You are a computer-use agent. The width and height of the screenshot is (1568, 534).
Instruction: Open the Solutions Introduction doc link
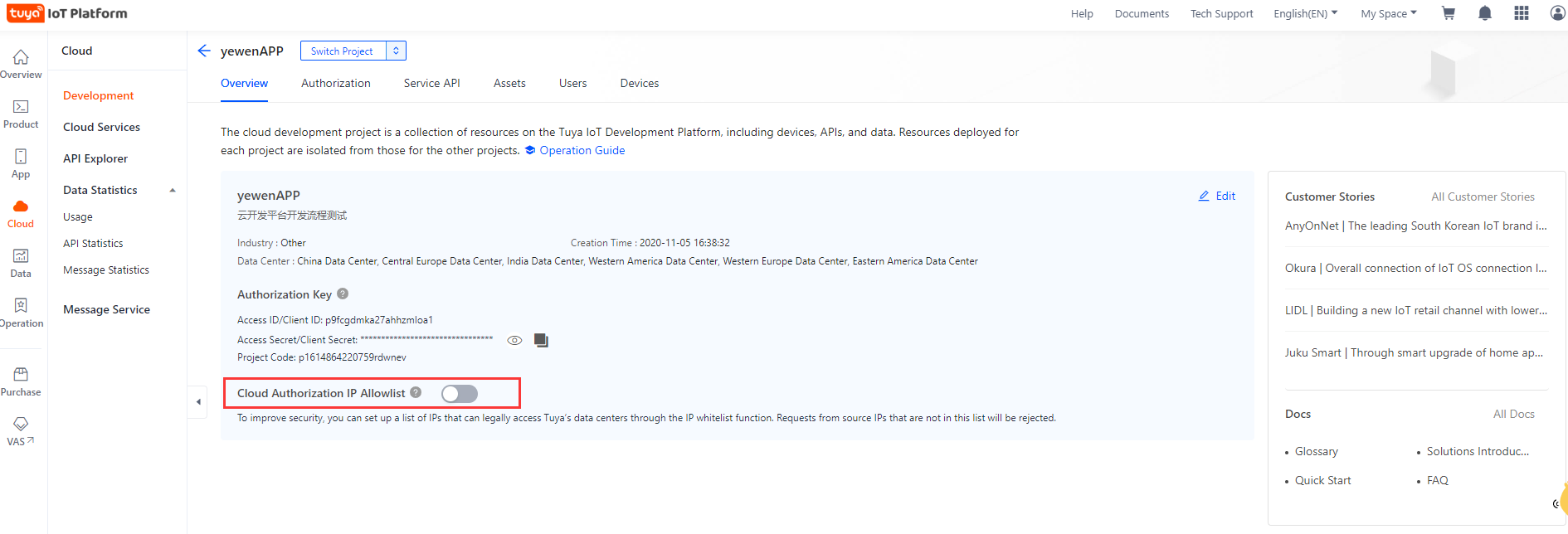pyautogui.click(x=1478, y=451)
